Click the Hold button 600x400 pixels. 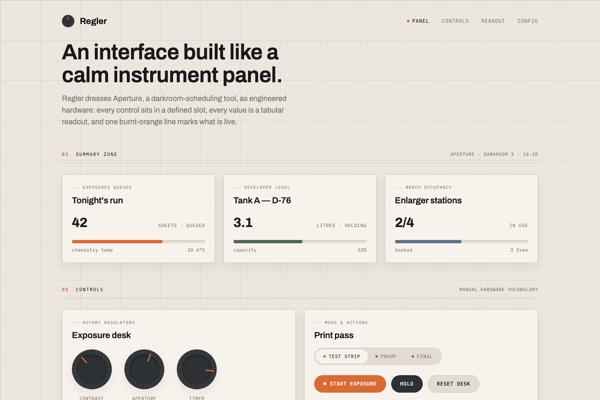tap(407, 384)
